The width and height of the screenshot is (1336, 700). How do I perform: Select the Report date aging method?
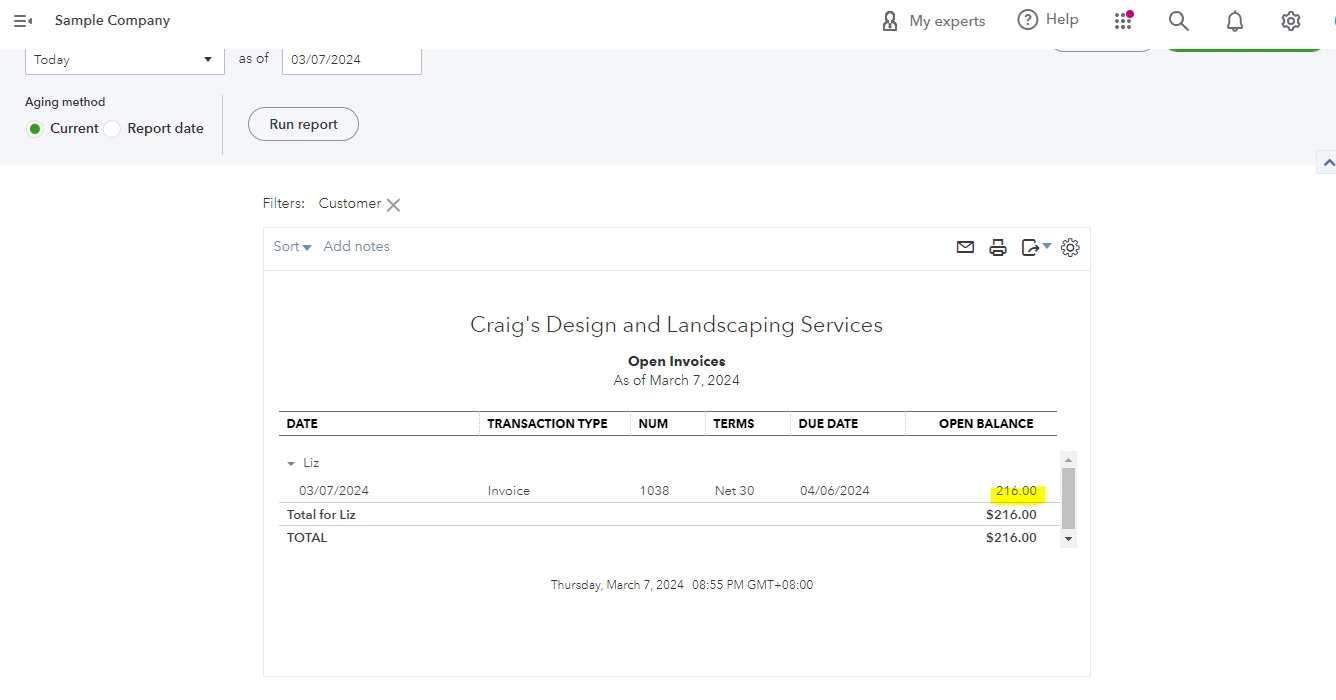click(112, 129)
